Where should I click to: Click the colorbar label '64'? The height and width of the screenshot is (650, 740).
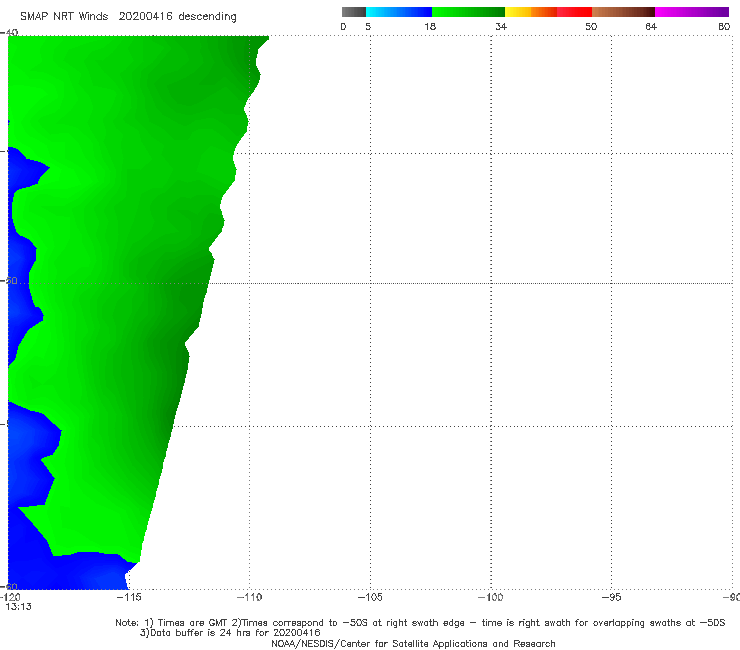[x=651, y=26]
